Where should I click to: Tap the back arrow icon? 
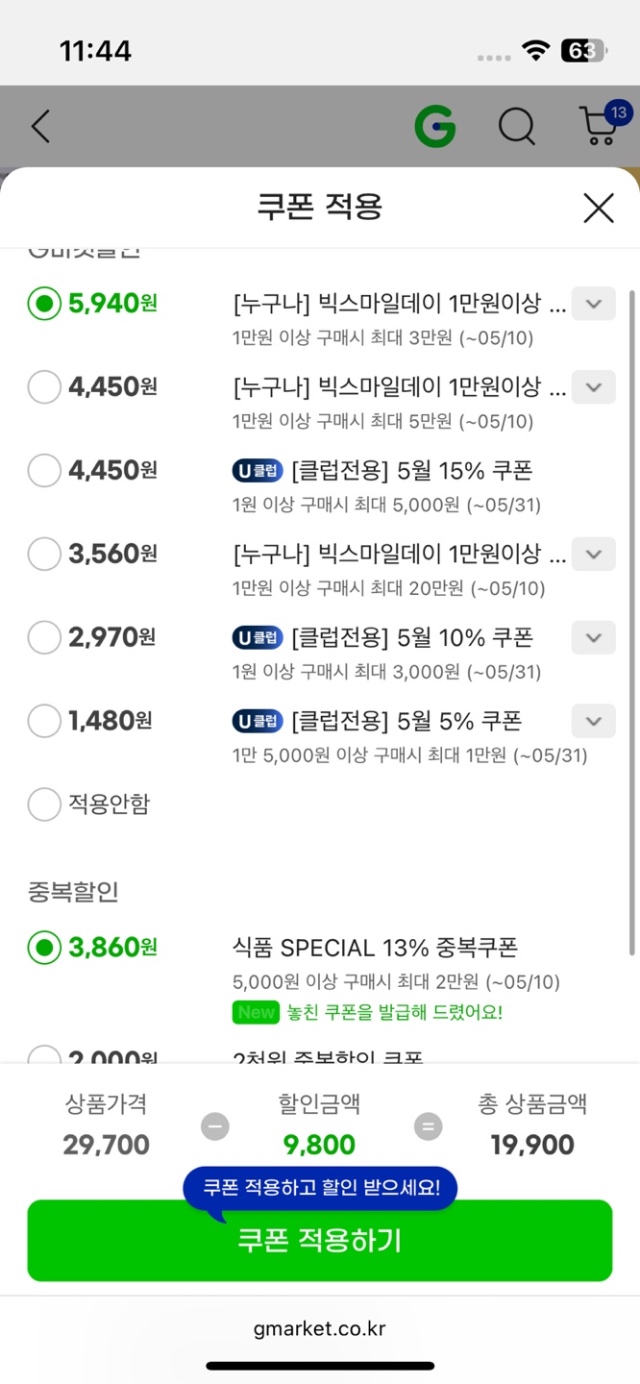(x=40, y=127)
